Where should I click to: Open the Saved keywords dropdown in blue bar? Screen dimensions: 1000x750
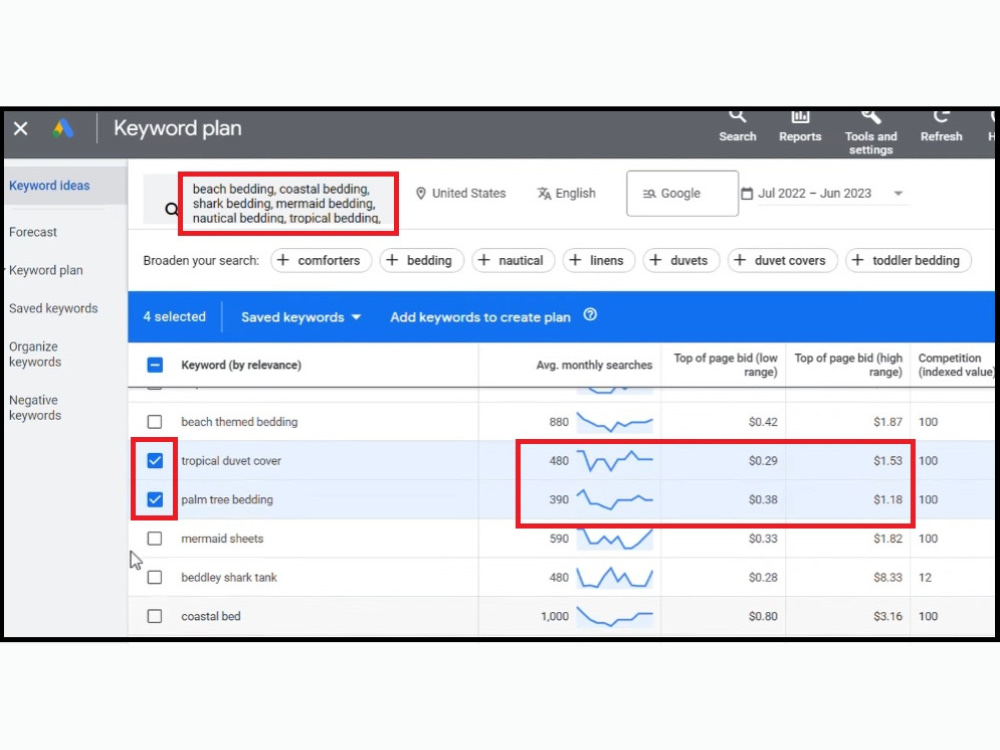(300, 317)
